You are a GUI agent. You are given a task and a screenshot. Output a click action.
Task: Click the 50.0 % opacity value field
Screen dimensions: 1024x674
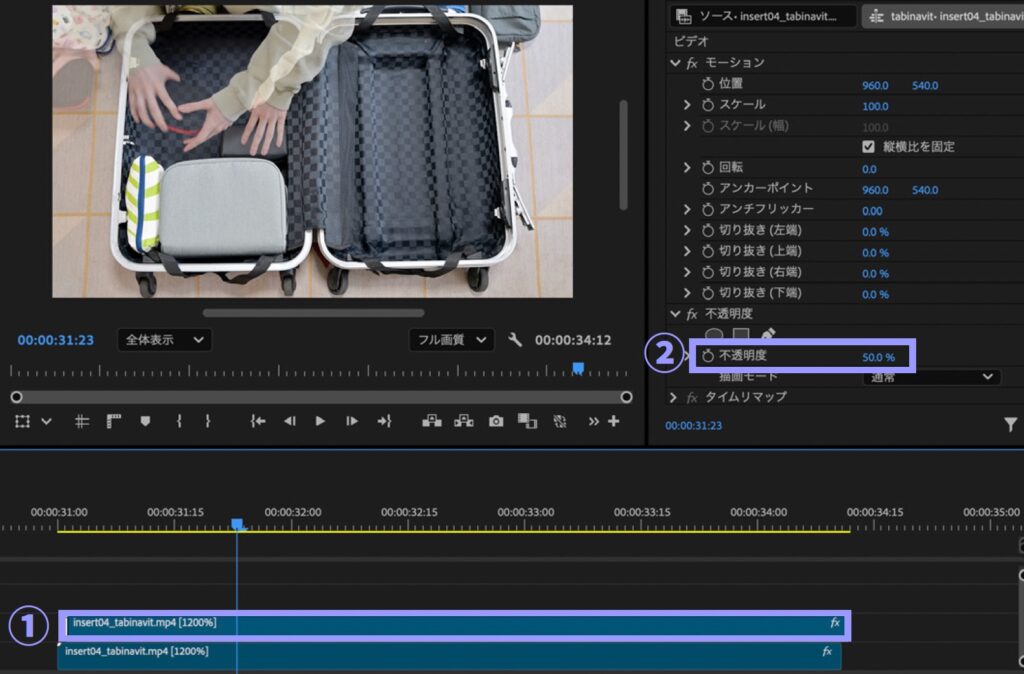tap(878, 357)
